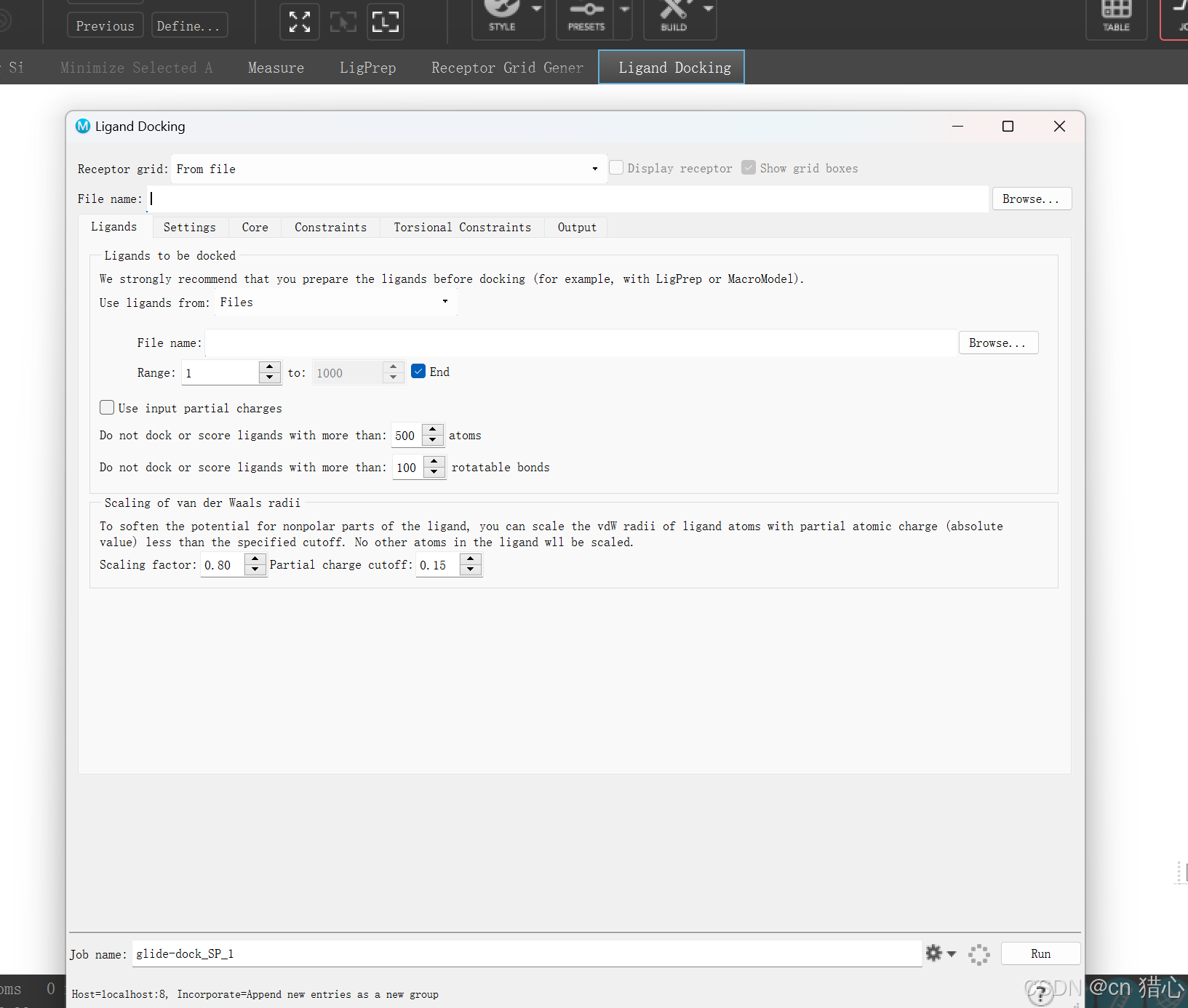This screenshot has height=1008, width=1188.
Task: Open the Receptor grid dropdown
Action: pyautogui.click(x=388, y=169)
